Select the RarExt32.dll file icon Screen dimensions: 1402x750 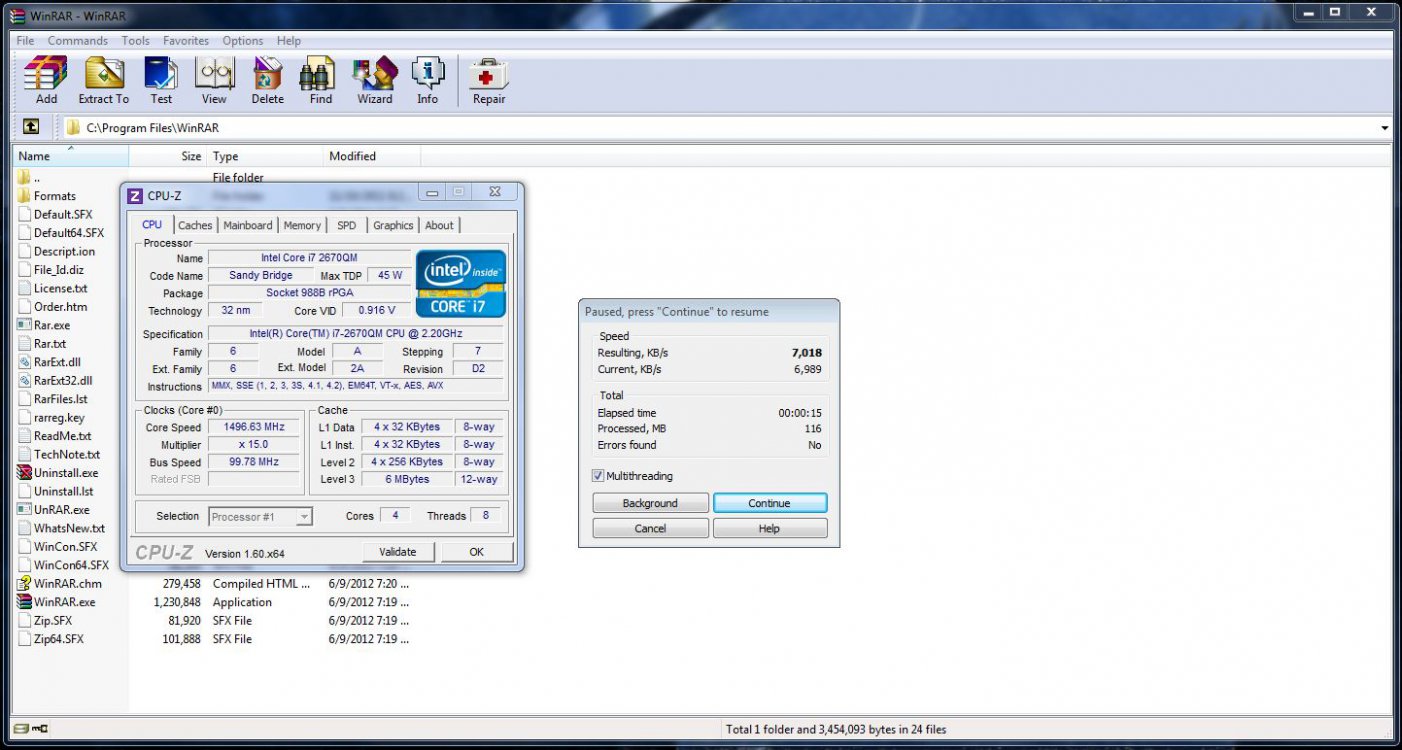tap(24, 381)
